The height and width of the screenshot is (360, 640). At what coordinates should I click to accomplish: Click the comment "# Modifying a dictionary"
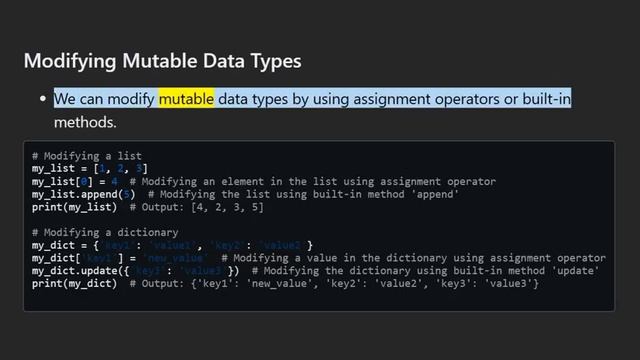coord(105,233)
